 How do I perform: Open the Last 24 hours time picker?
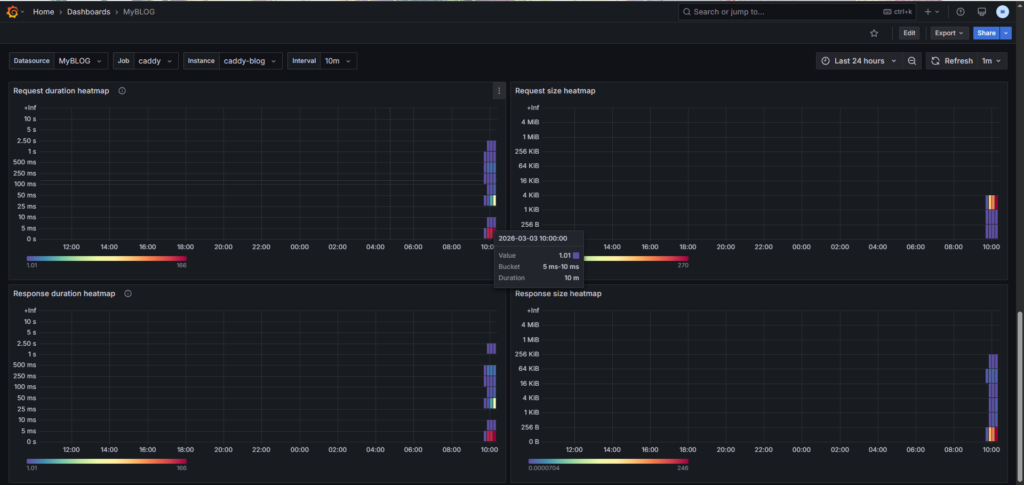[x=858, y=61]
